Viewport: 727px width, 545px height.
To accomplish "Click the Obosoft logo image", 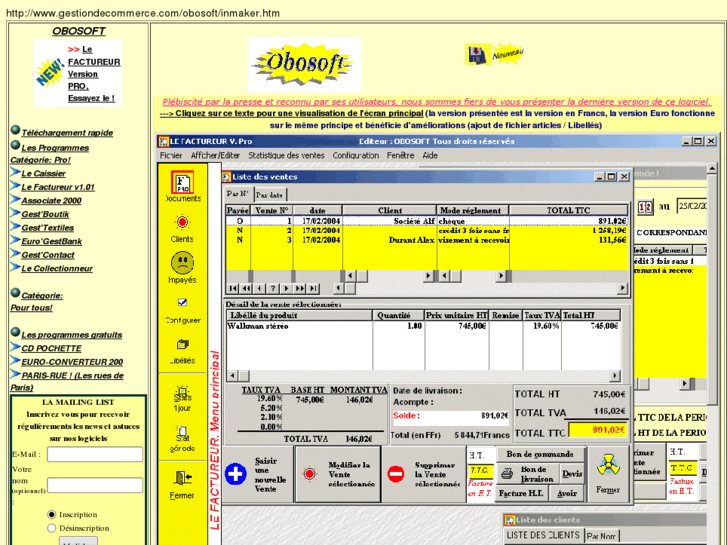I will 305,64.
